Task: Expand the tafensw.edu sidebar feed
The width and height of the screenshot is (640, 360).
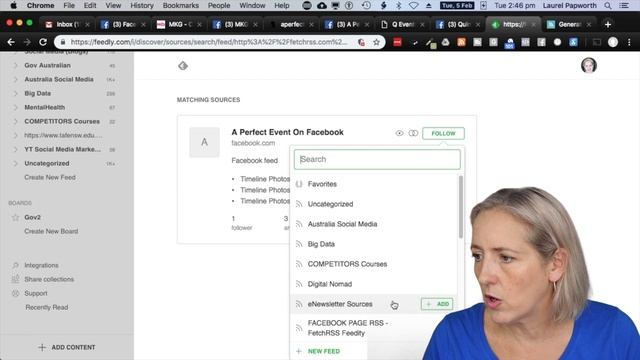Action: point(16,135)
